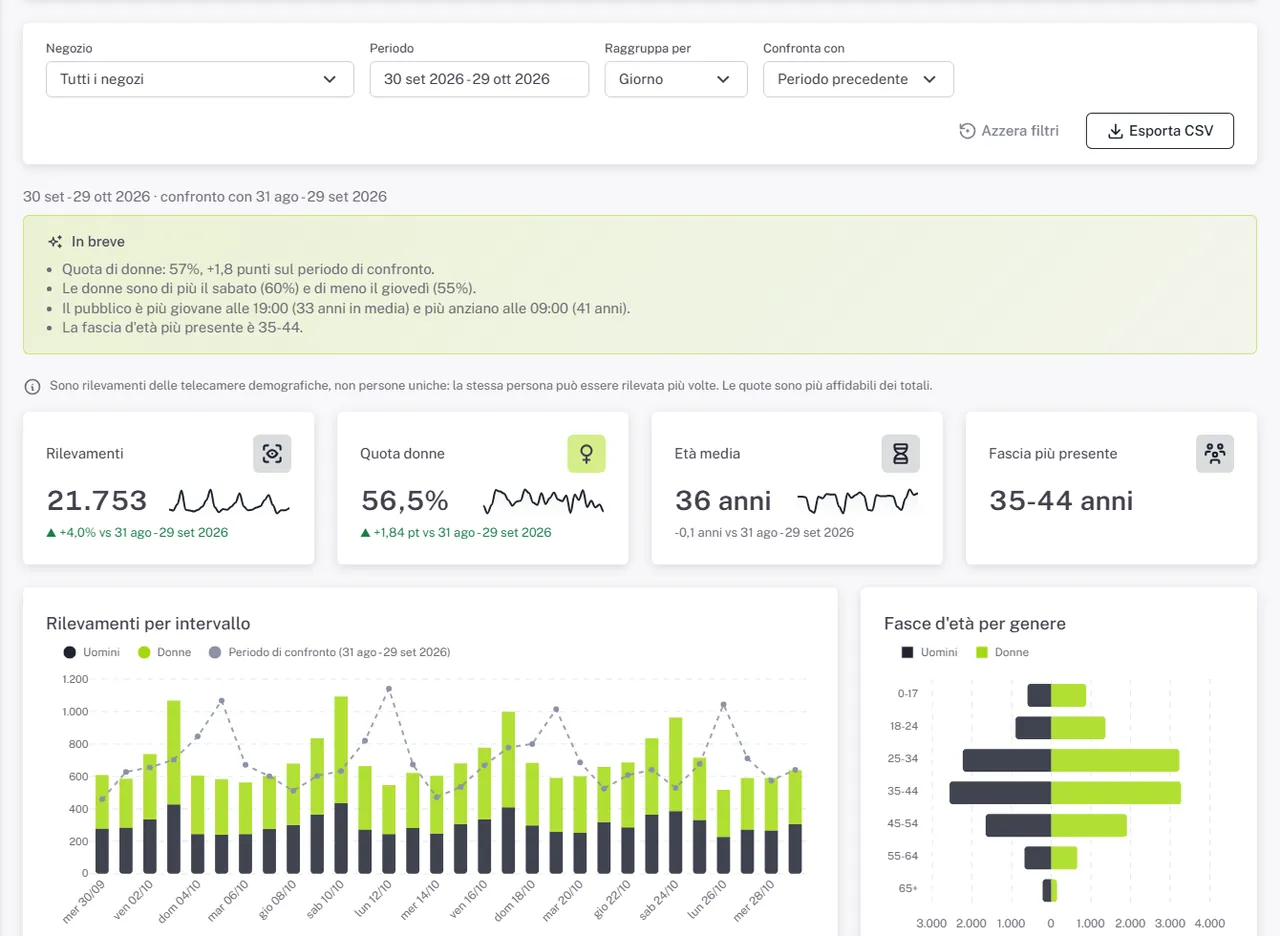The height and width of the screenshot is (936, 1280).
Task: Click the sparkle icon next to In breve
Action: [55, 242]
